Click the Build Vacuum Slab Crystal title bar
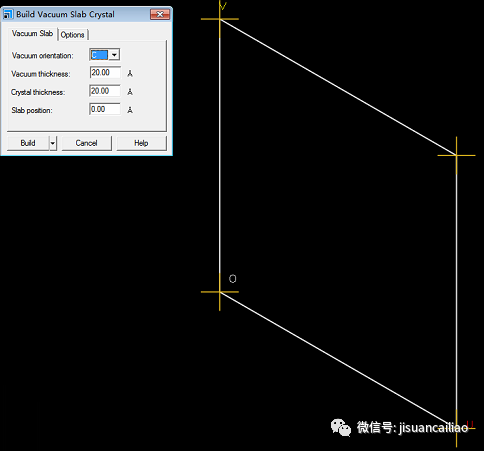 (x=77, y=14)
